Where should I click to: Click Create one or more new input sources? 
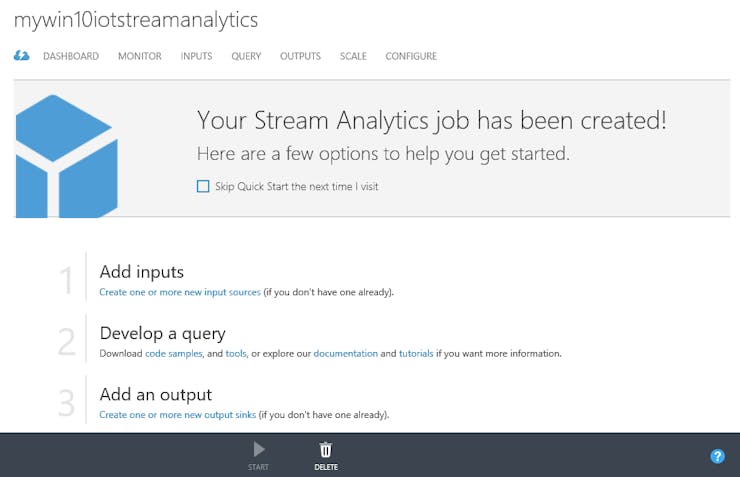pos(180,292)
